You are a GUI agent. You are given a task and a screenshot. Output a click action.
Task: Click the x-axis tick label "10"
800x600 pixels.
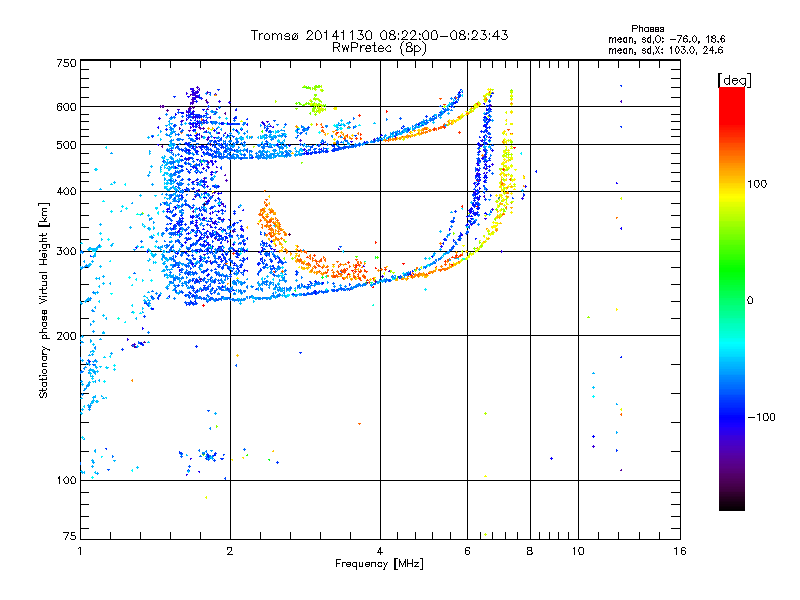coord(578,551)
